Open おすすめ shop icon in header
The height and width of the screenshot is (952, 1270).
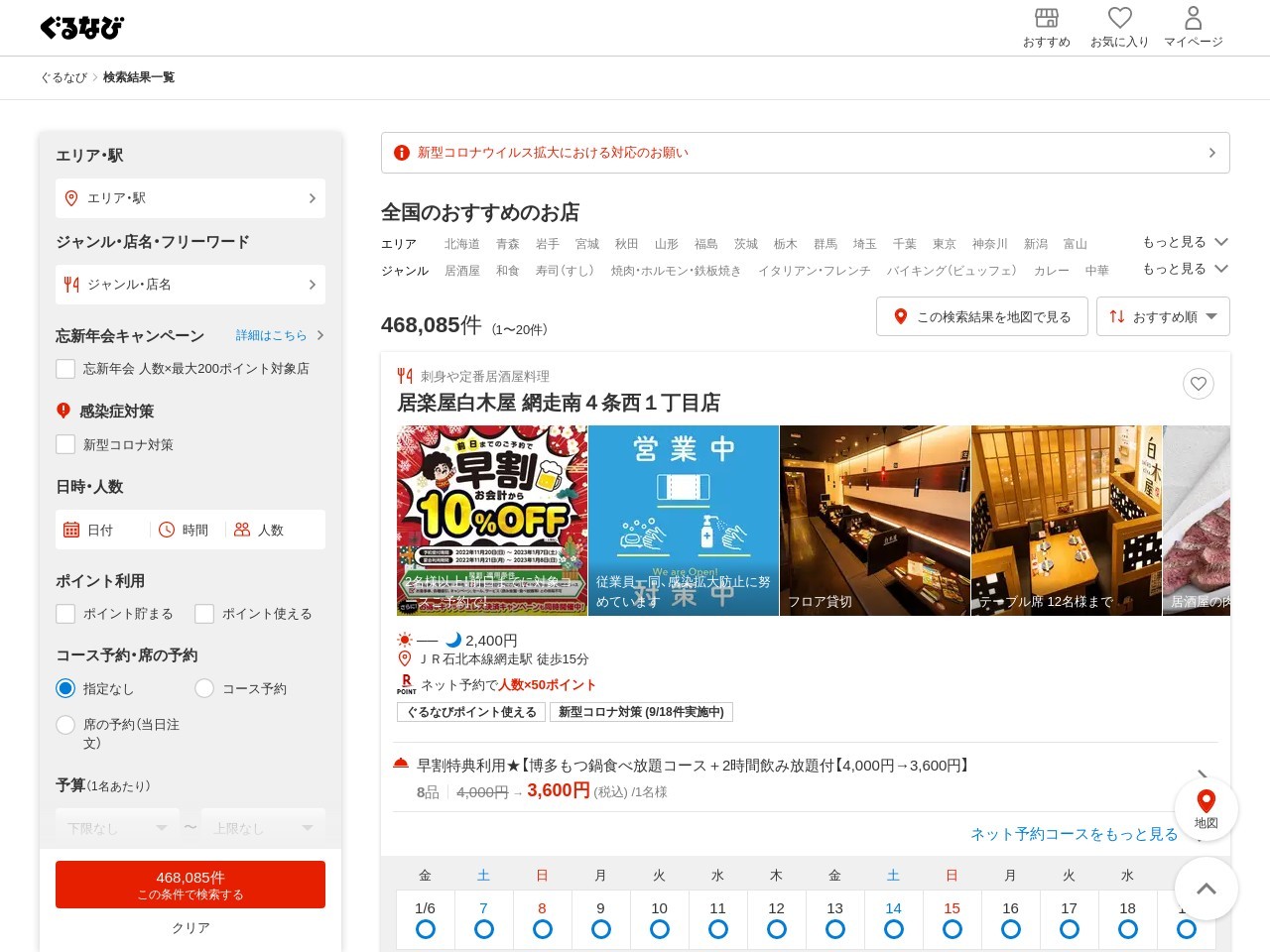coord(1047,18)
